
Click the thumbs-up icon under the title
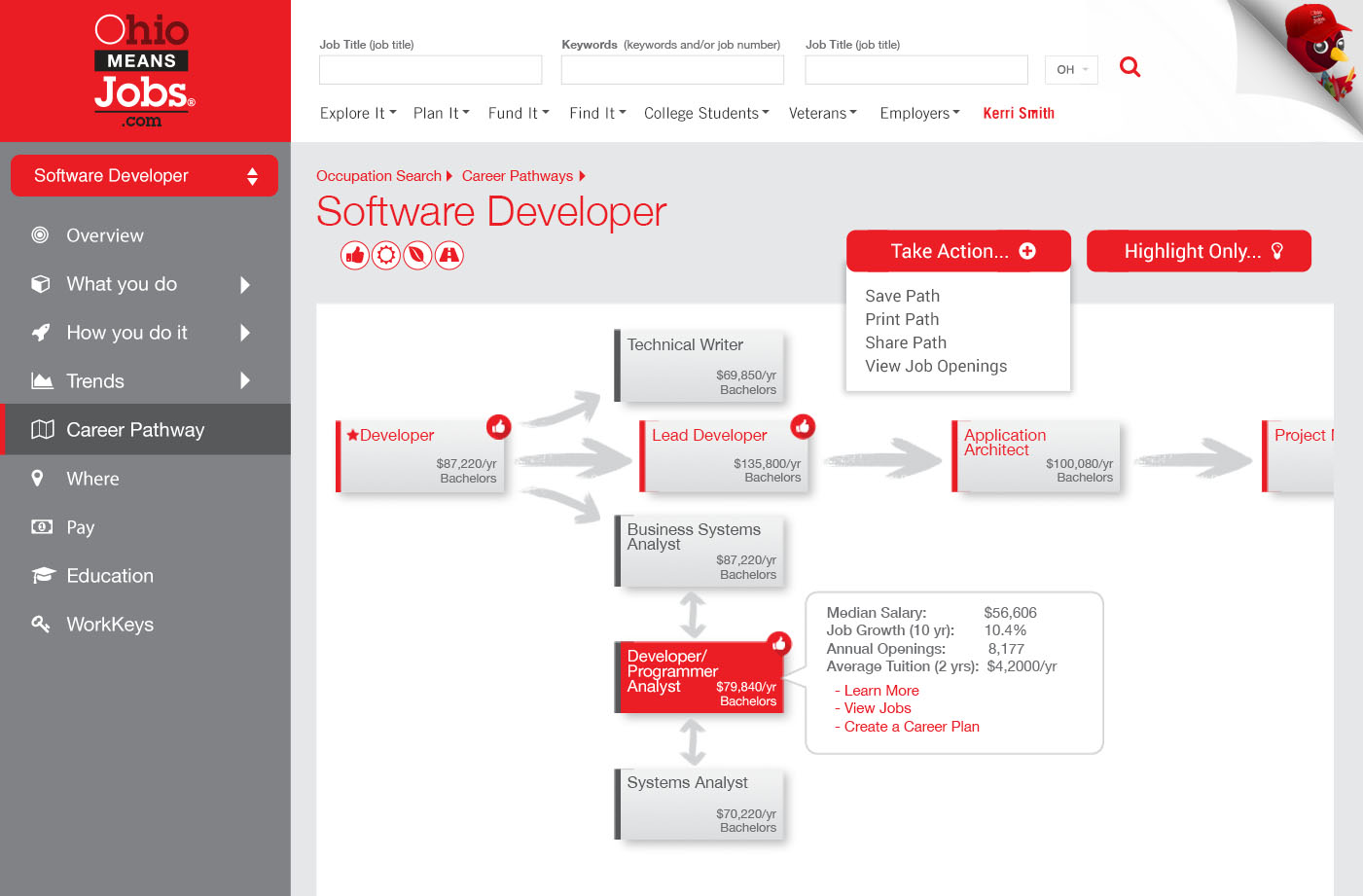pyautogui.click(x=355, y=255)
